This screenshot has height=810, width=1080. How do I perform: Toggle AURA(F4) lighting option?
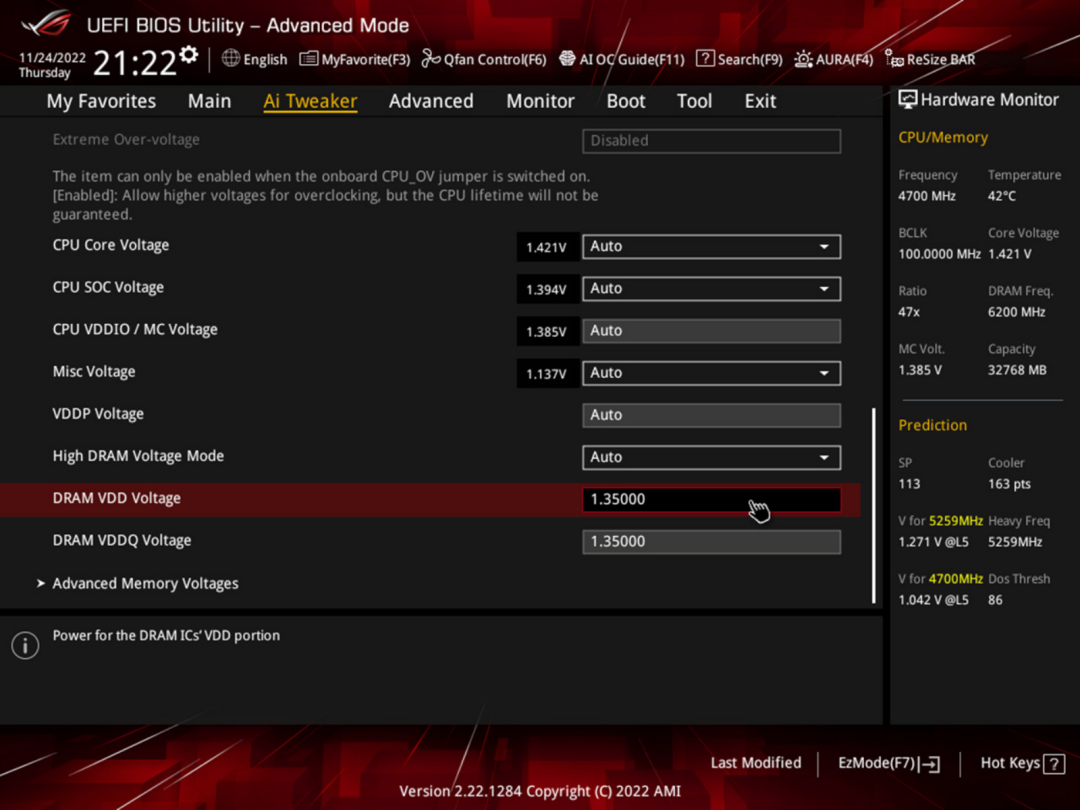coord(833,59)
